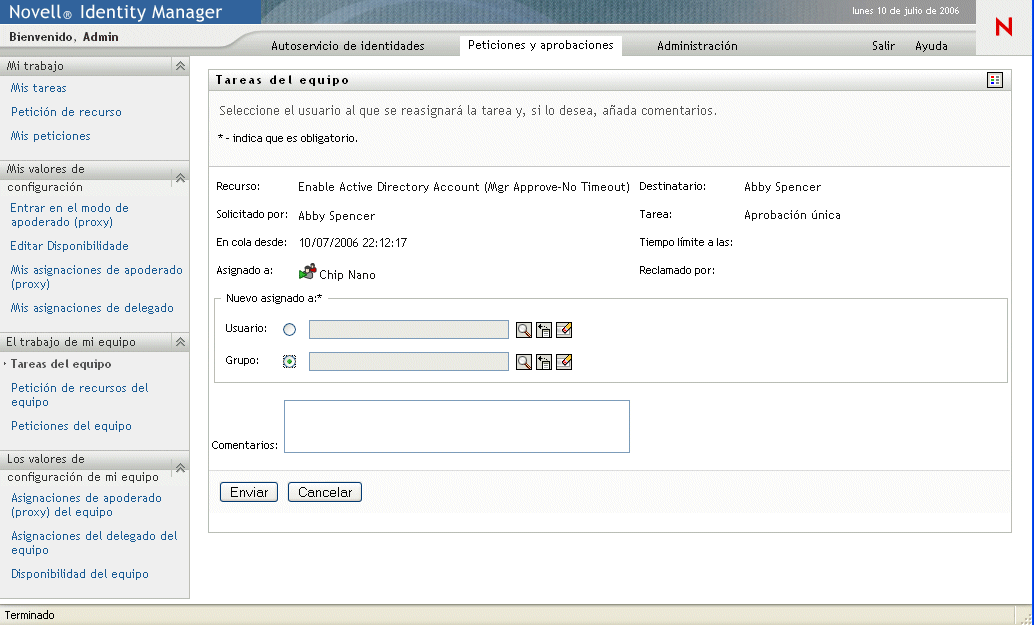1034x625 pixels.
Task: Click the Comentarios text area
Action: click(457, 427)
